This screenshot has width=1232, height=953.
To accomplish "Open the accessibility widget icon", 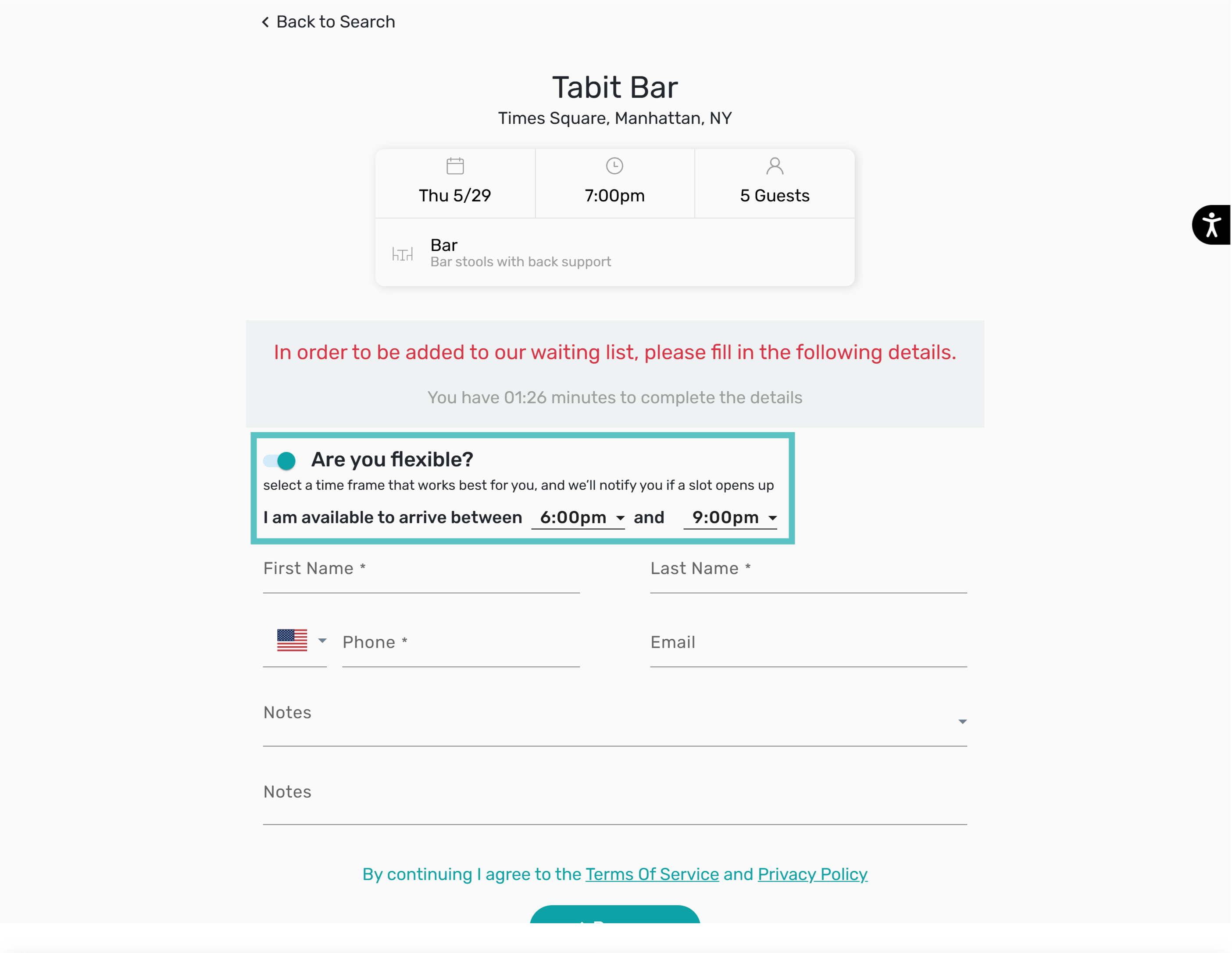I will click(x=1211, y=225).
